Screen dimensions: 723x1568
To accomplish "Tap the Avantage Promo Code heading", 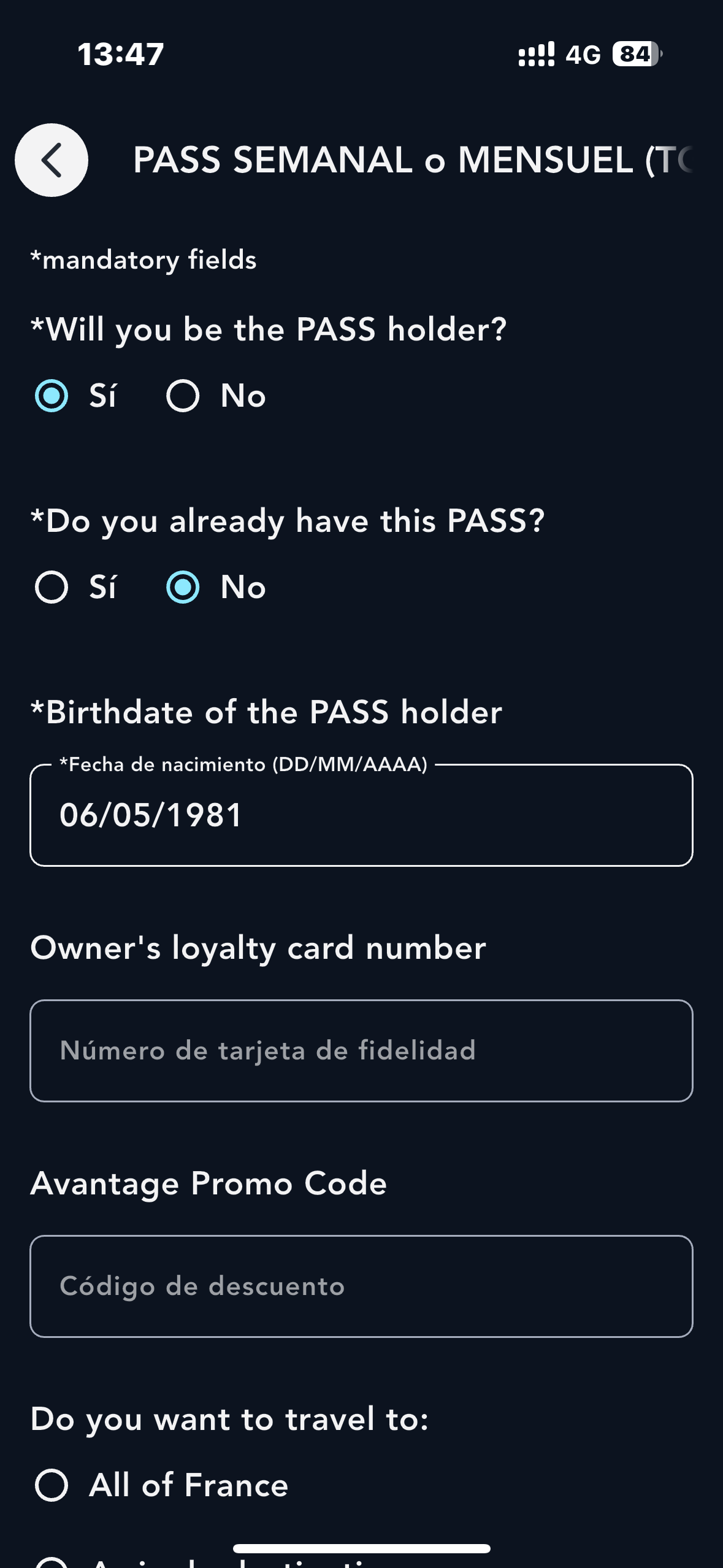I will click(208, 1183).
